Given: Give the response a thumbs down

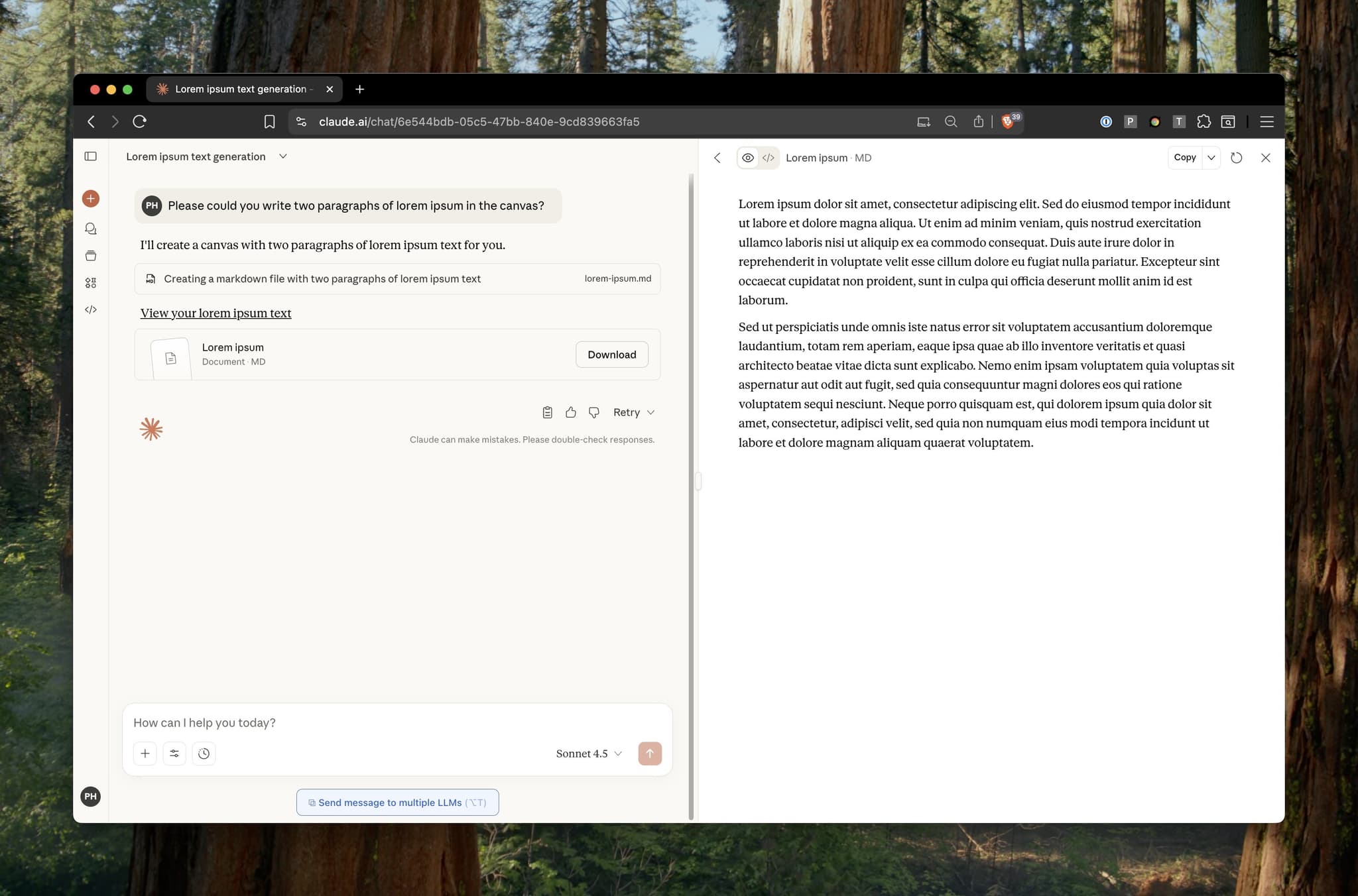Looking at the screenshot, I should coord(594,412).
